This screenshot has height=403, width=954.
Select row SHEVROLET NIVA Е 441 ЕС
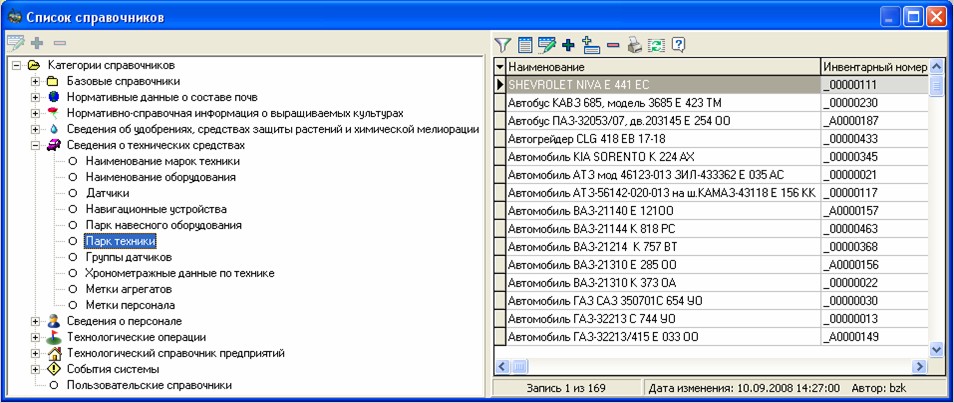point(663,85)
